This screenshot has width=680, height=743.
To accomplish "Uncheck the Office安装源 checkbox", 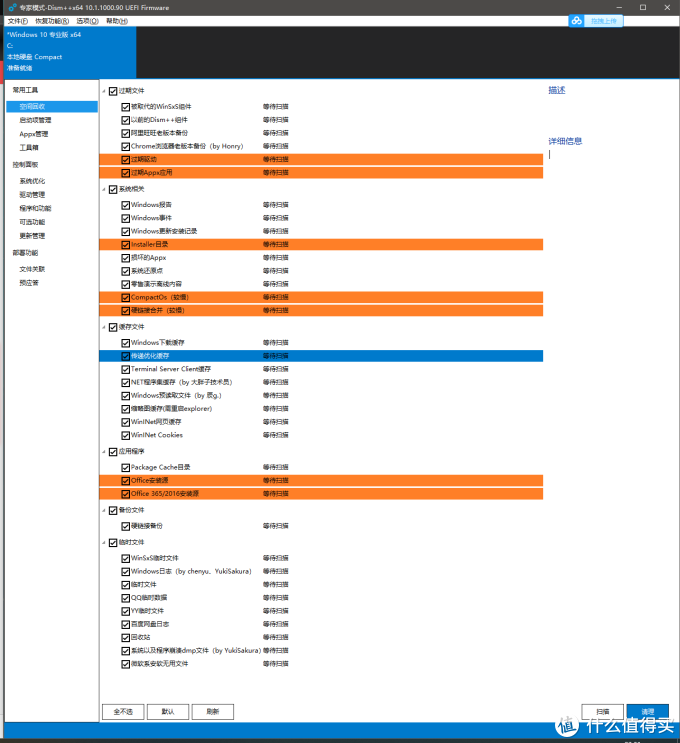I will tap(126, 481).
